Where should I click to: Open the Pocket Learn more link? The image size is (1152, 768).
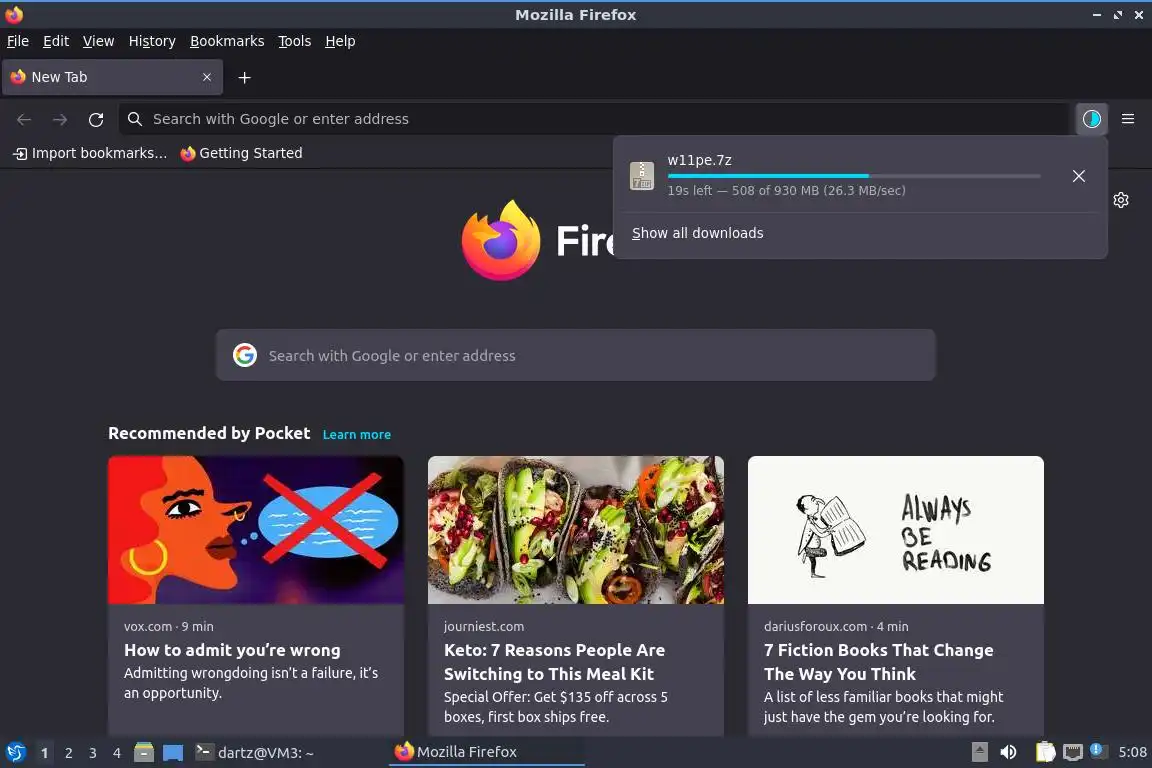point(356,434)
